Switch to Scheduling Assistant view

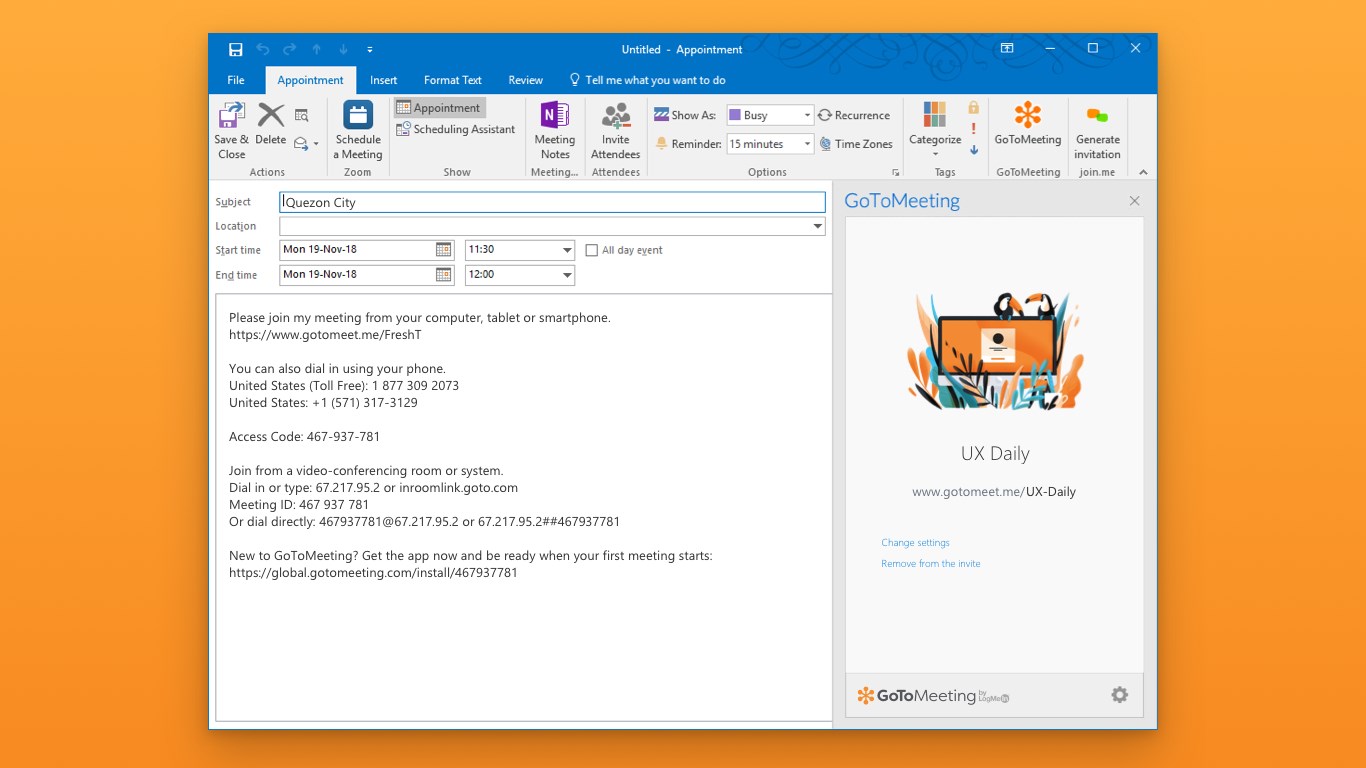click(456, 129)
